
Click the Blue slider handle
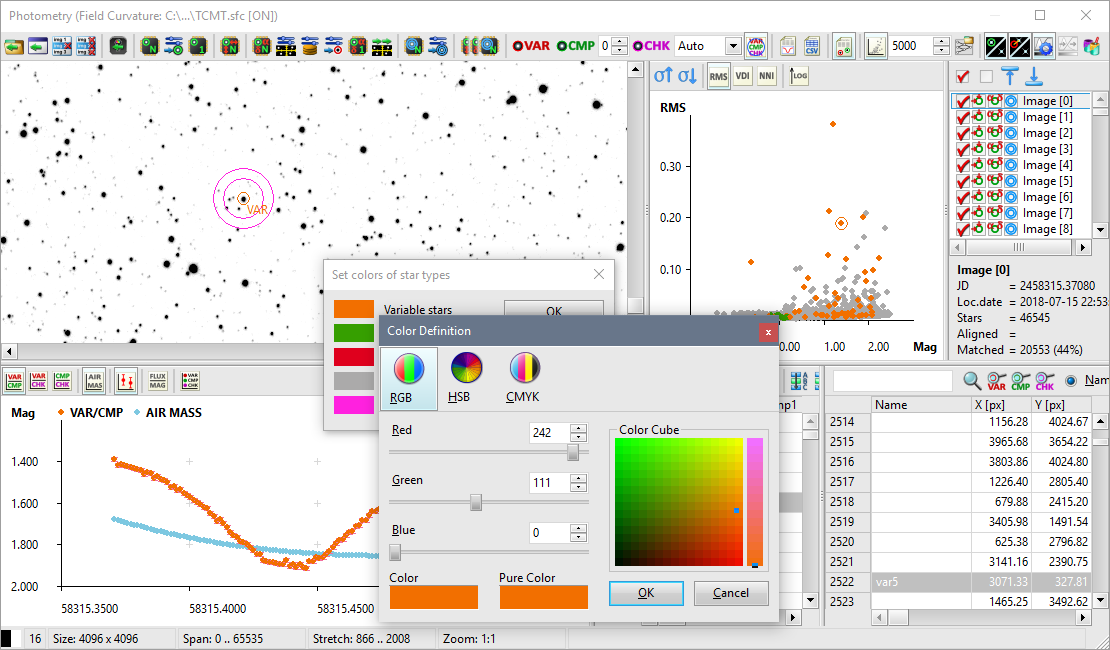(x=395, y=552)
